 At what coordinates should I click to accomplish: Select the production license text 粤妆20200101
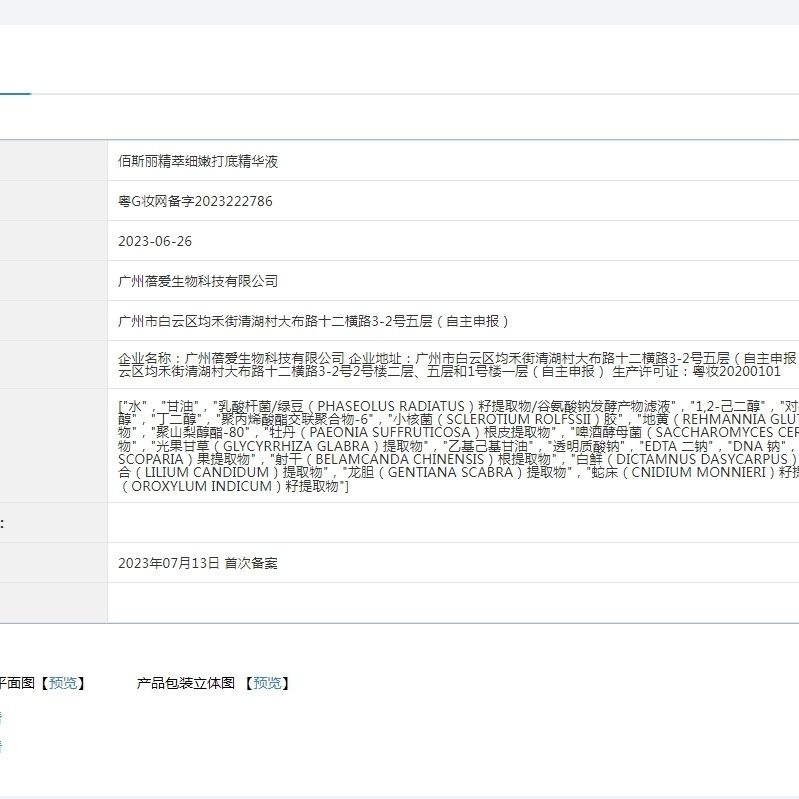click(736, 371)
